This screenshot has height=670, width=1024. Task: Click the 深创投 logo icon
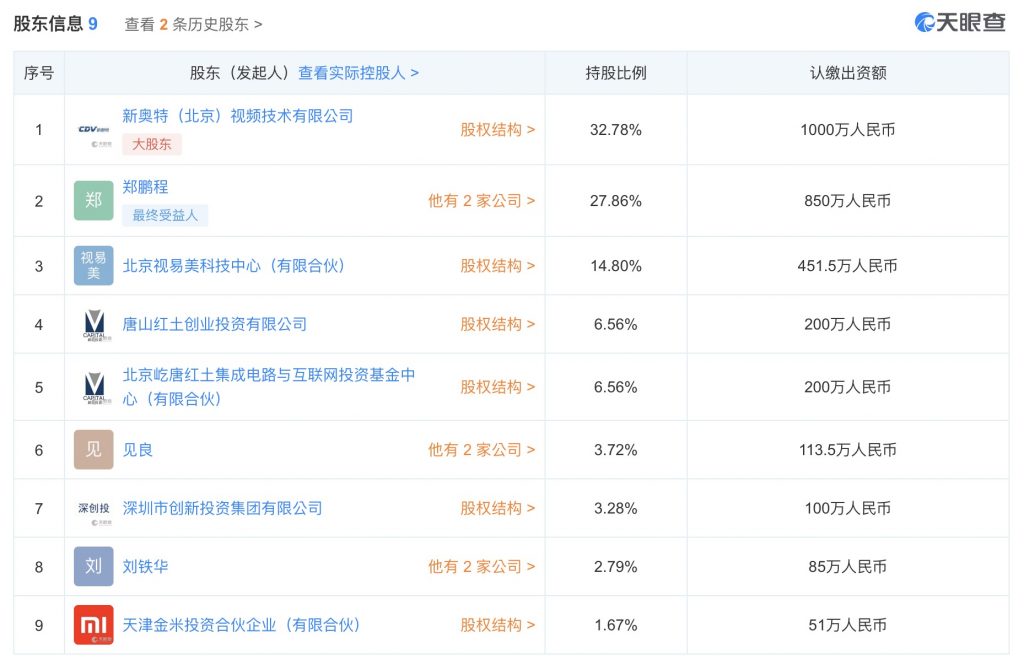click(94, 508)
